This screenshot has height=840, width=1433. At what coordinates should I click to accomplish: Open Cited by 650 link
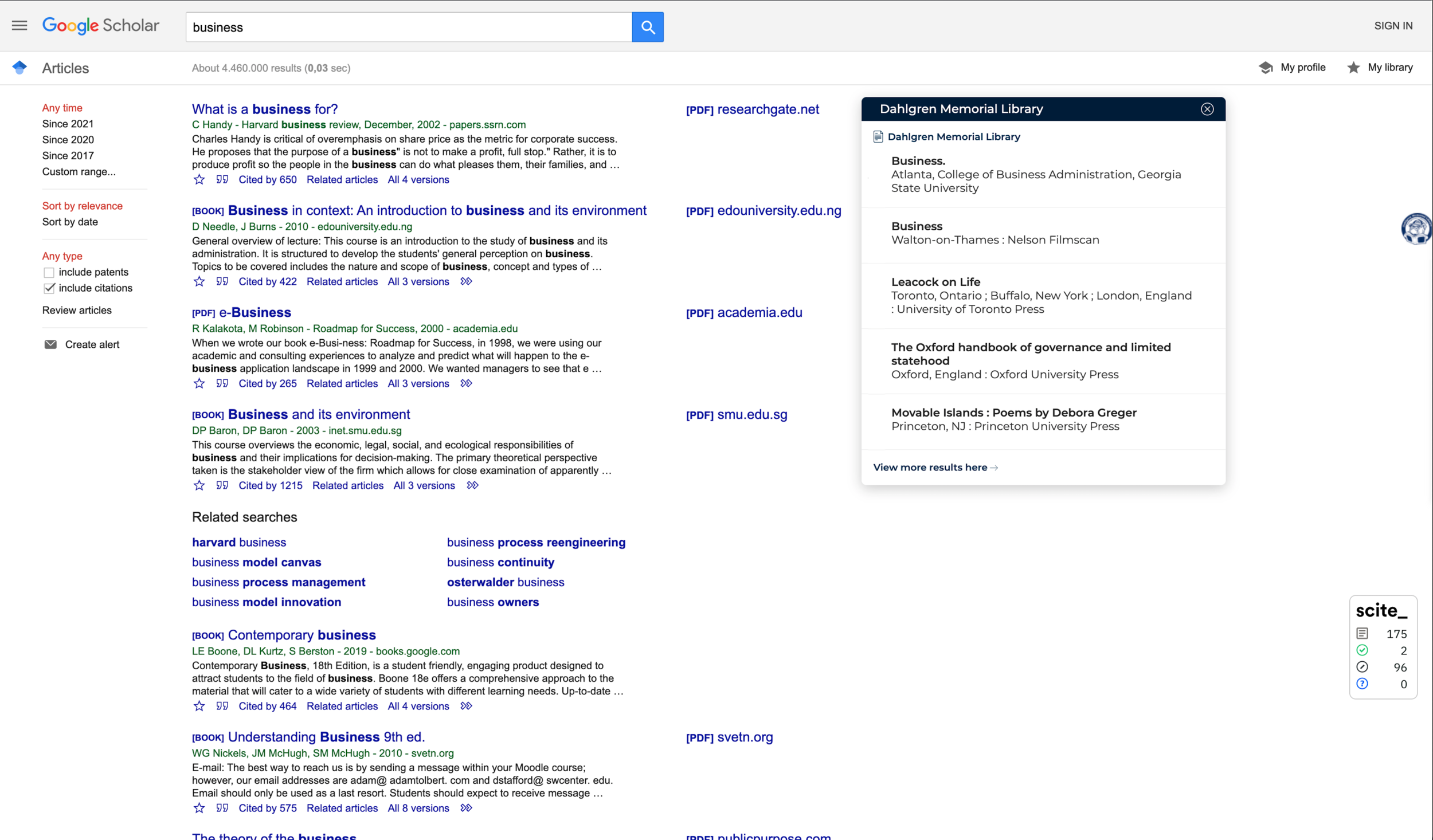[267, 180]
